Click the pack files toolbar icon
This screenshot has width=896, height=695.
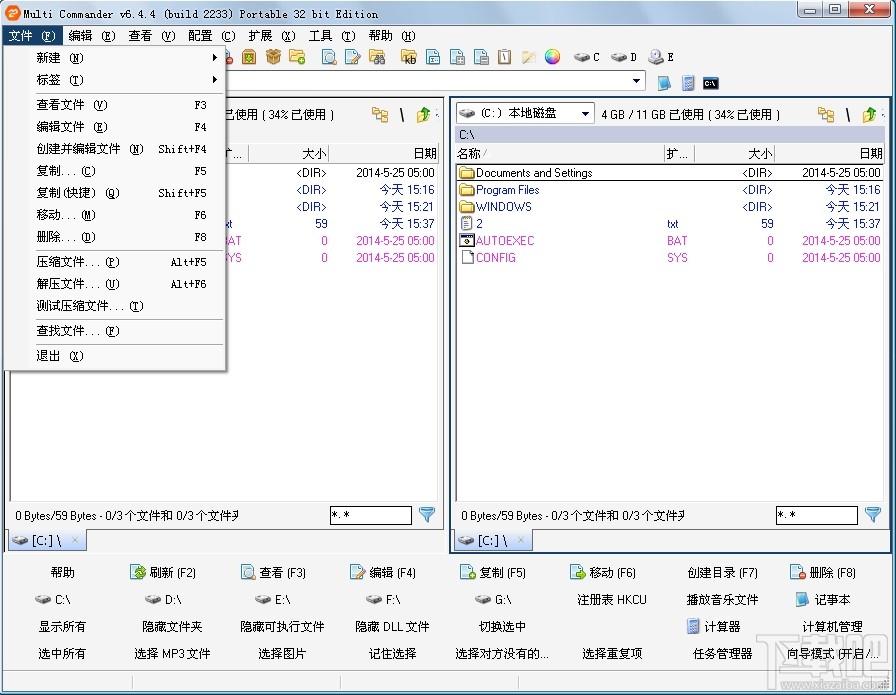pyautogui.click(x=248, y=57)
